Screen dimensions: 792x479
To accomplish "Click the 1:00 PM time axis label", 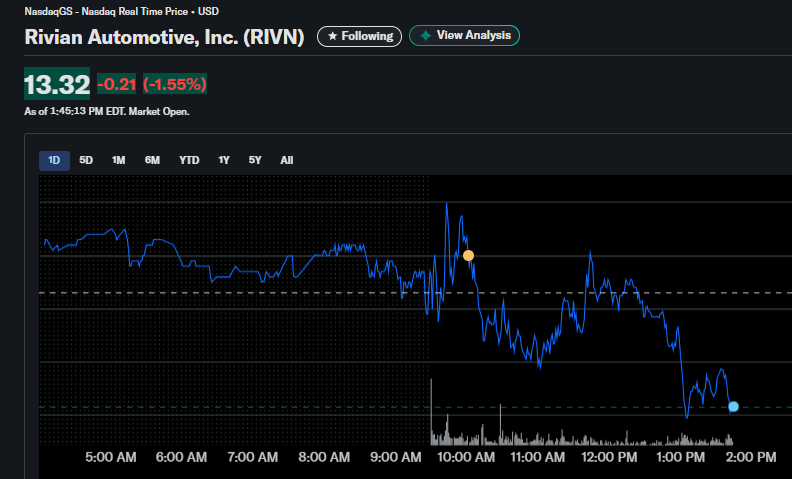I will (x=680, y=457).
